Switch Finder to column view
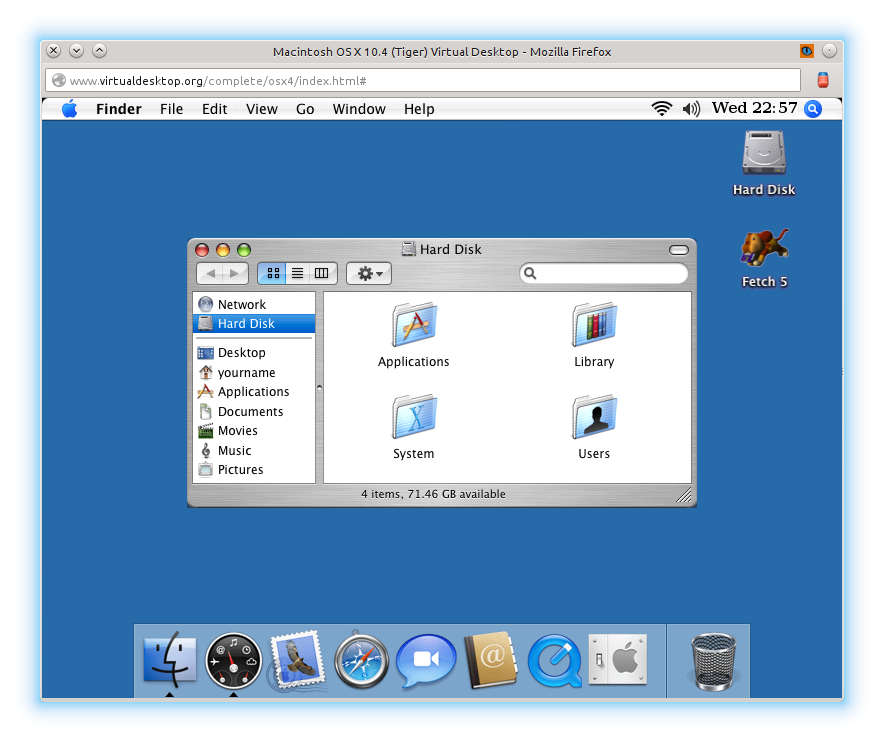Viewport: 884px width, 742px height. pos(321,273)
